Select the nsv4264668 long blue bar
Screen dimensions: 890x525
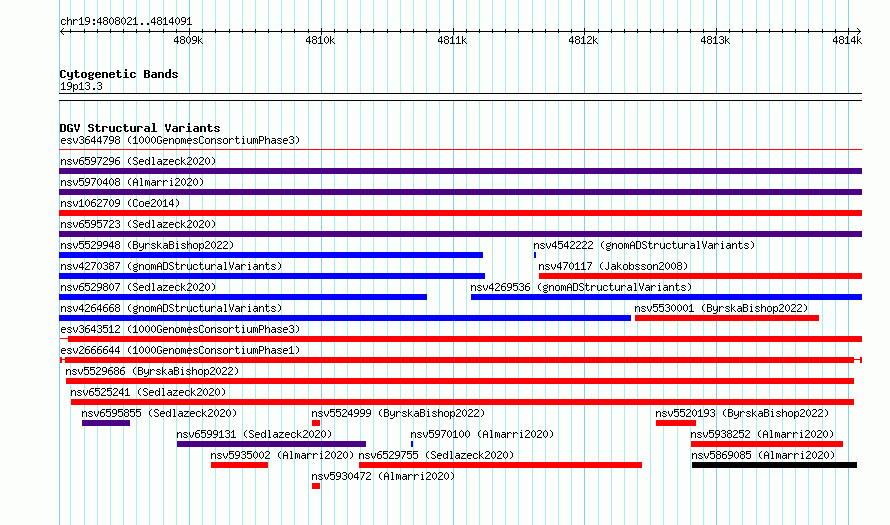point(345,318)
